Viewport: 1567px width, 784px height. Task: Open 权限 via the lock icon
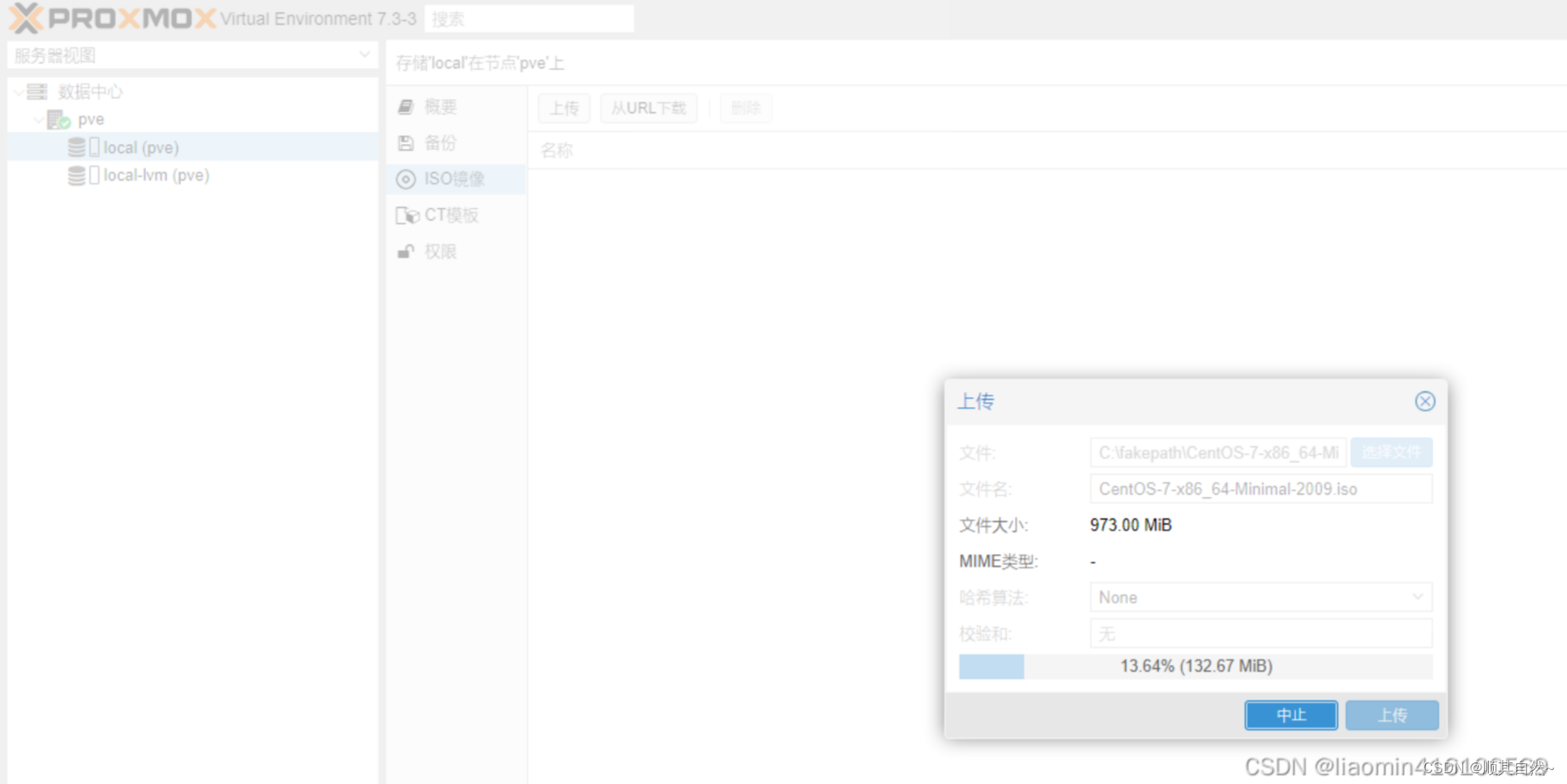tap(406, 251)
